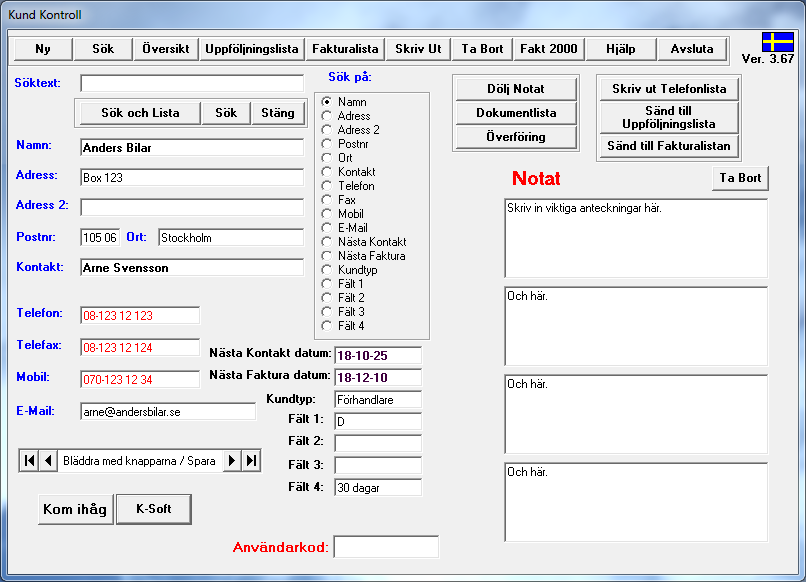The width and height of the screenshot is (806, 582).
Task: Open Uppföljningslista from the toolbar
Action: 252,49
